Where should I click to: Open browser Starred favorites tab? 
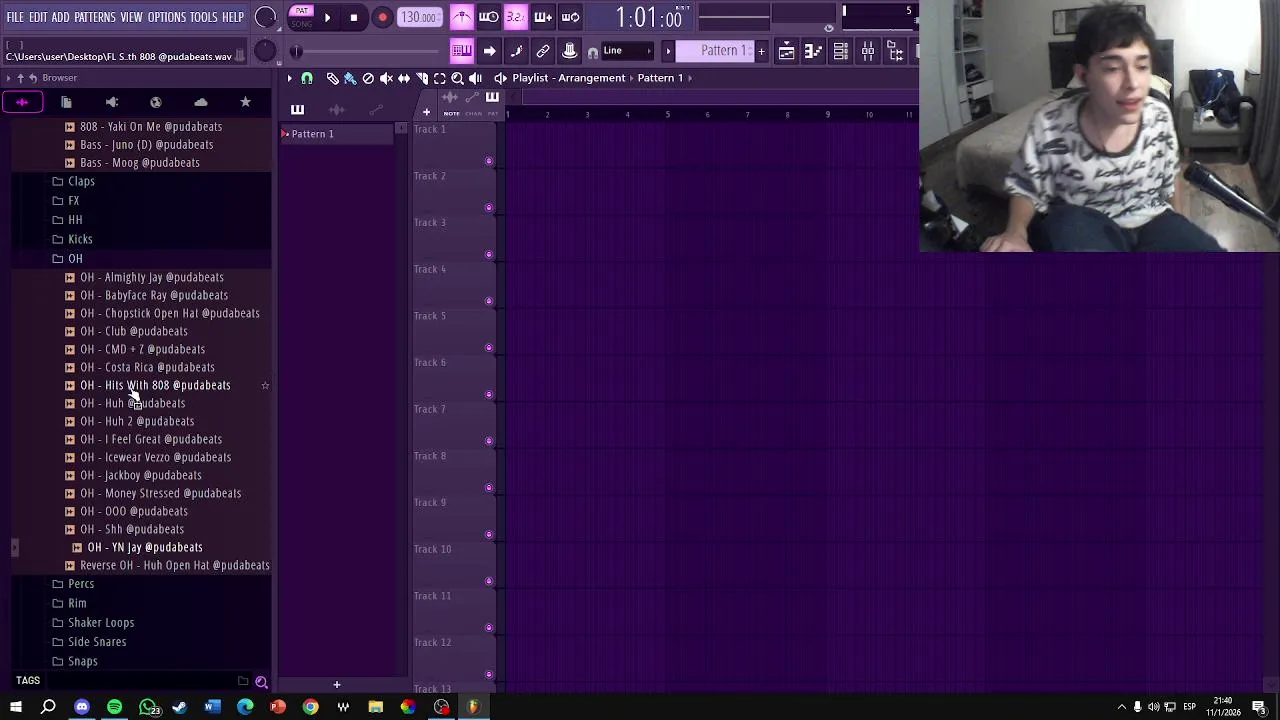pyautogui.click(x=245, y=102)
